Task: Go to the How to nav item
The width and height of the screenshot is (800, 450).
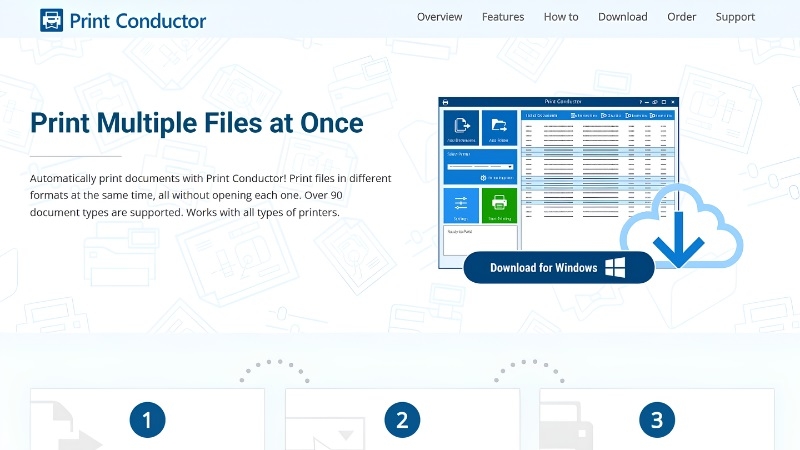Action: [561, 17]
